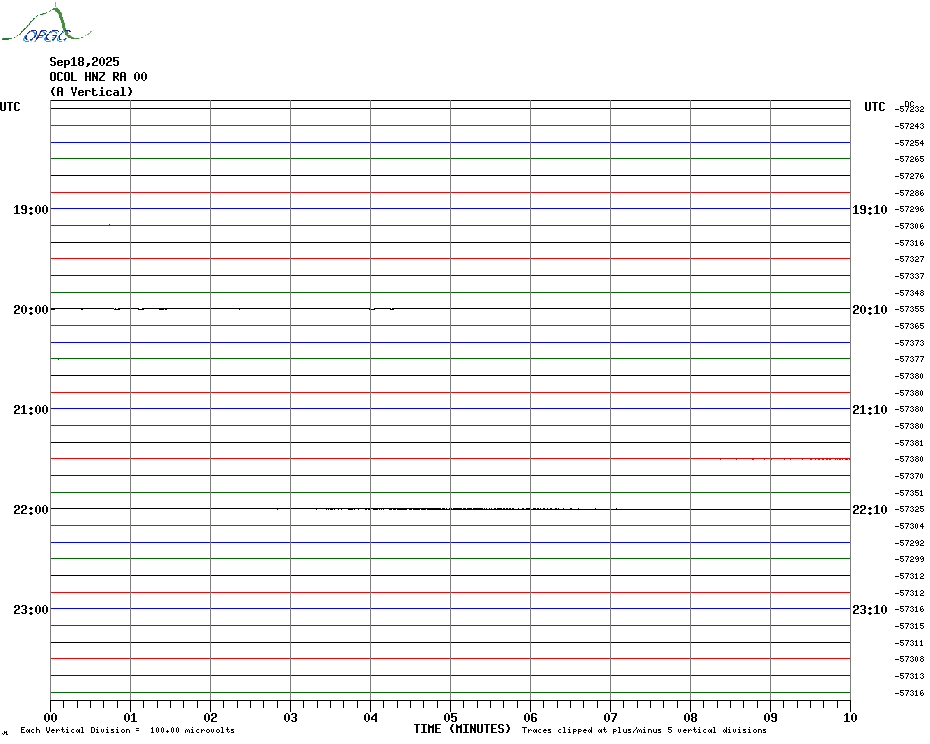This screenshot has height=744, width=930.
Task: Click the DC offset value -57276
Action: coord(910,176)
